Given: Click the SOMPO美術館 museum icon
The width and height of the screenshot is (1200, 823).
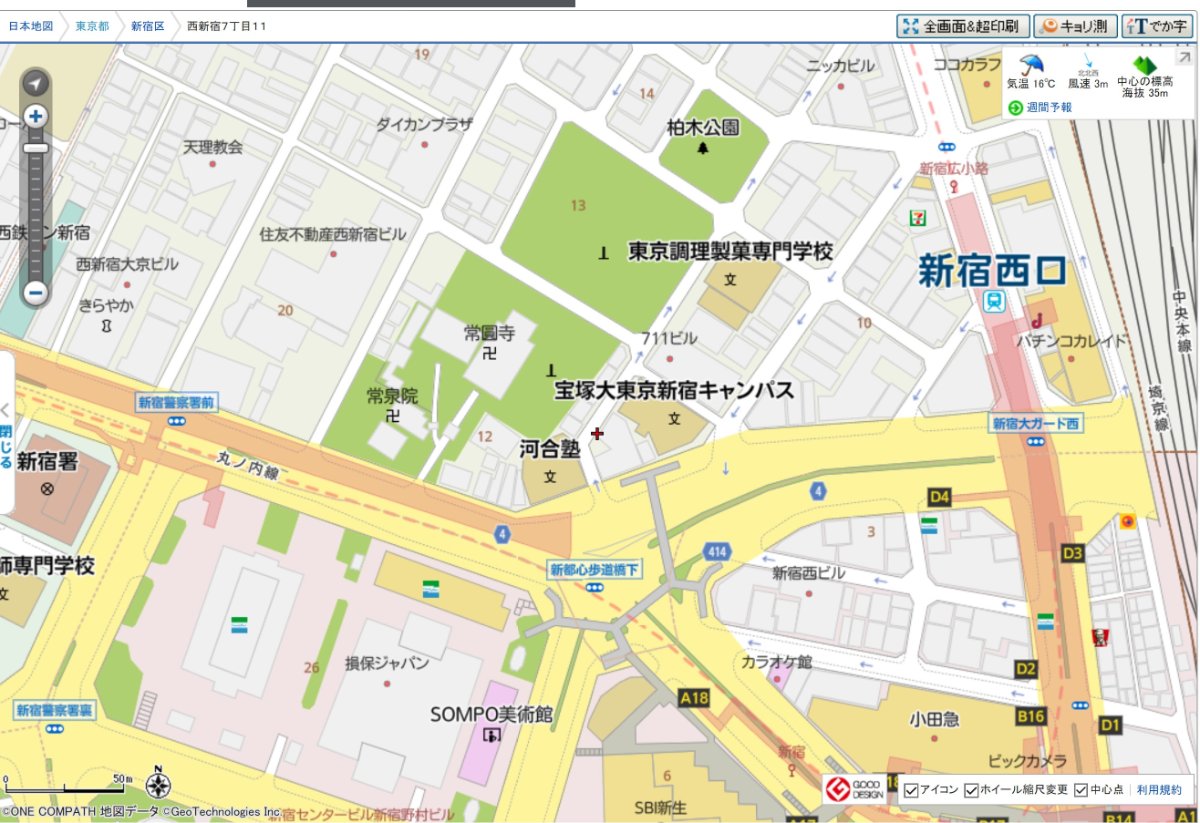Looking at the screenshot, I should pos(491,735).
